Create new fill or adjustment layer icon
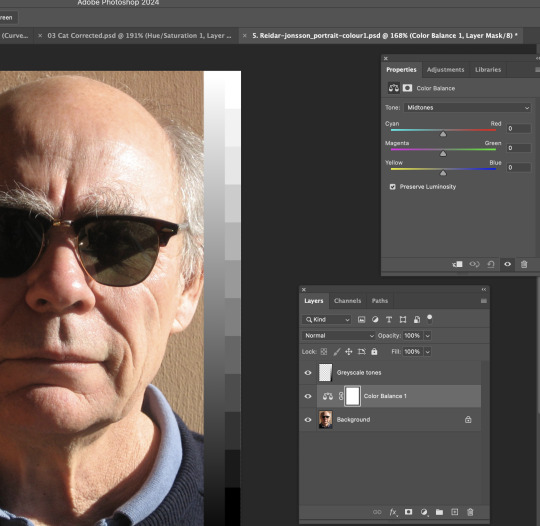Image resolution: width=540 pixels, height=526 pixels. point(424,512)
